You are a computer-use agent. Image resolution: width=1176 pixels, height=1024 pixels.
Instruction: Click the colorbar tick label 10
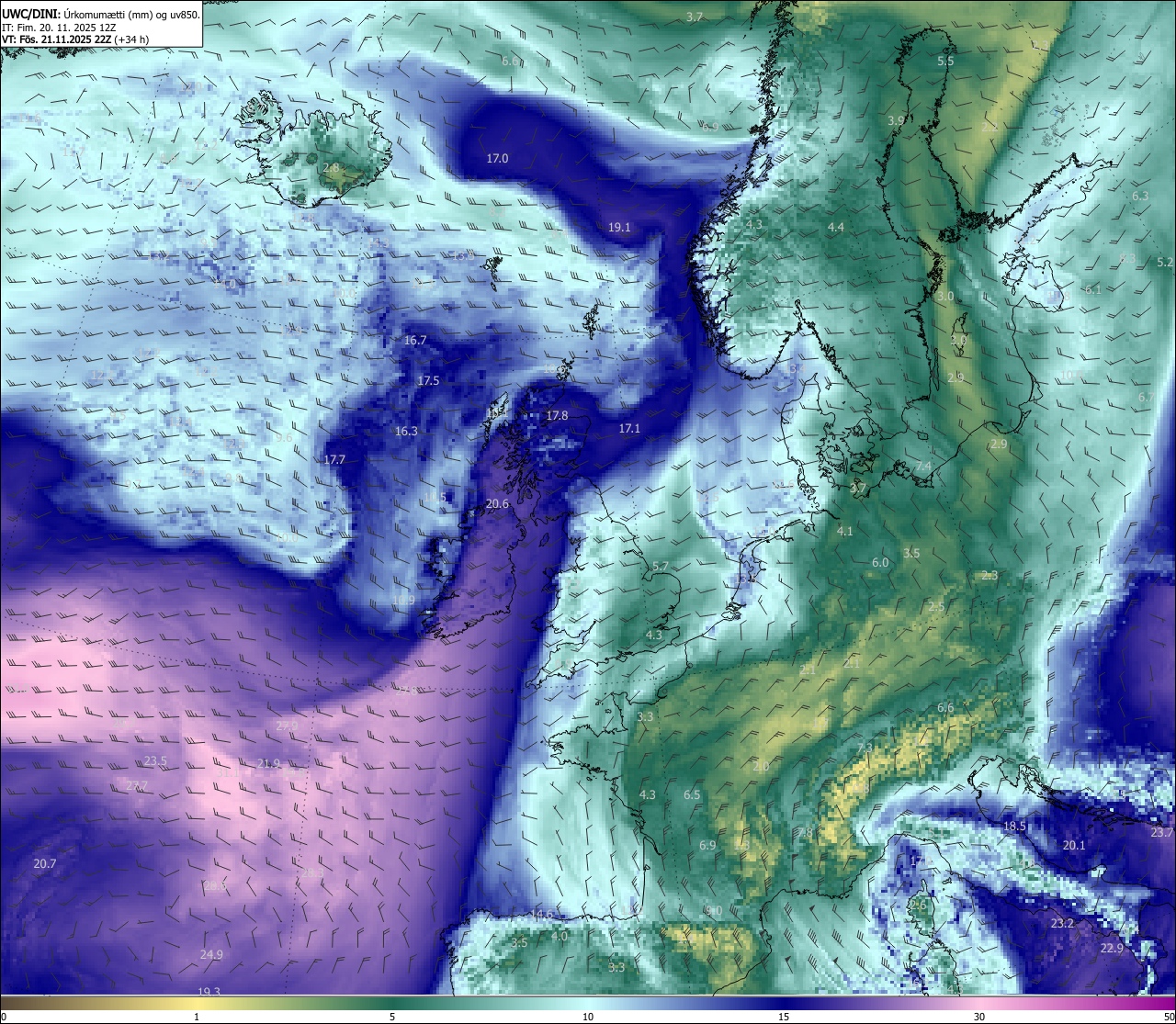(x=588, y=1017)
